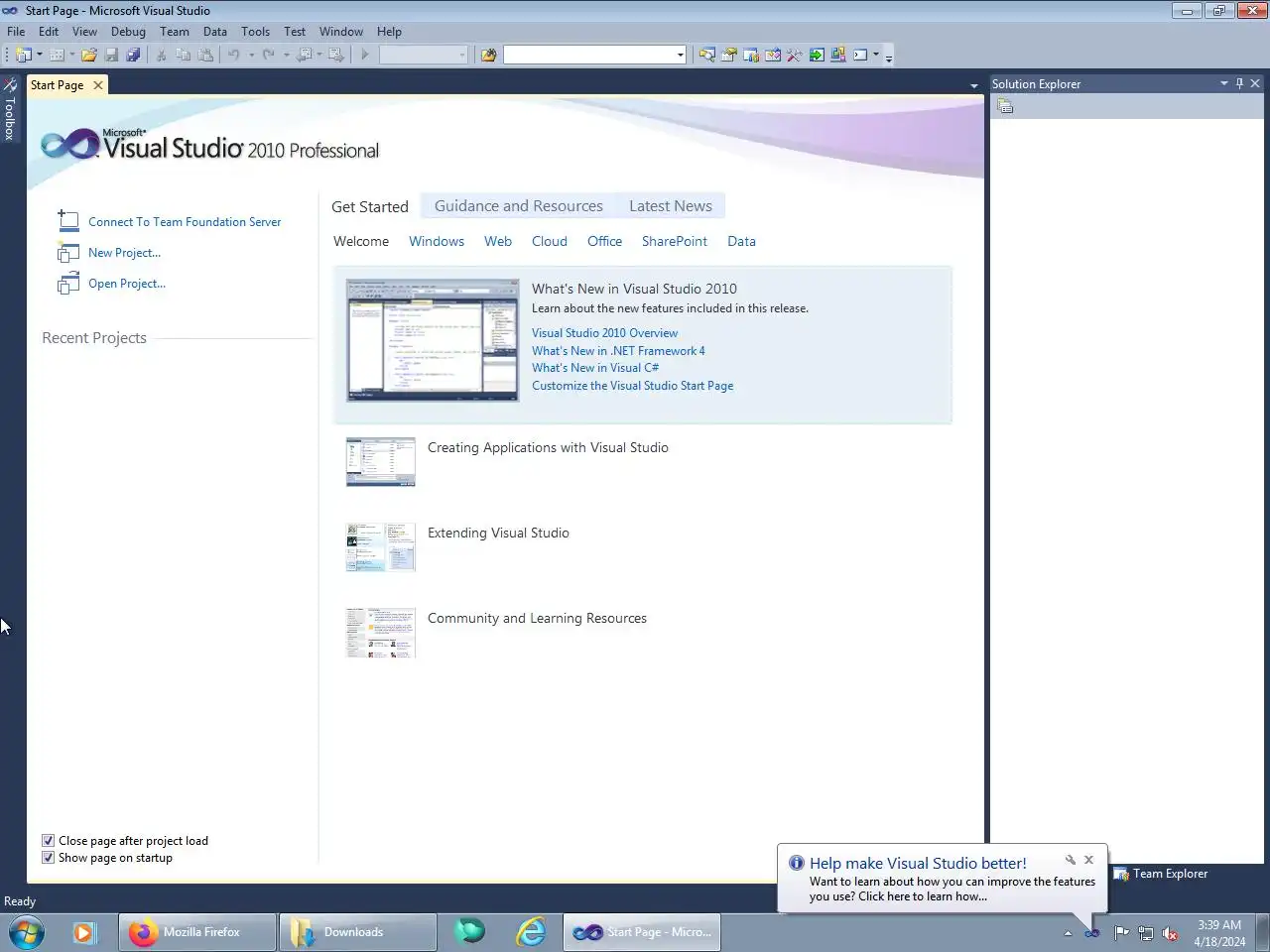Click the Windows Start orb button
Screen dimensions: 1270x952
tap(27, 932)
